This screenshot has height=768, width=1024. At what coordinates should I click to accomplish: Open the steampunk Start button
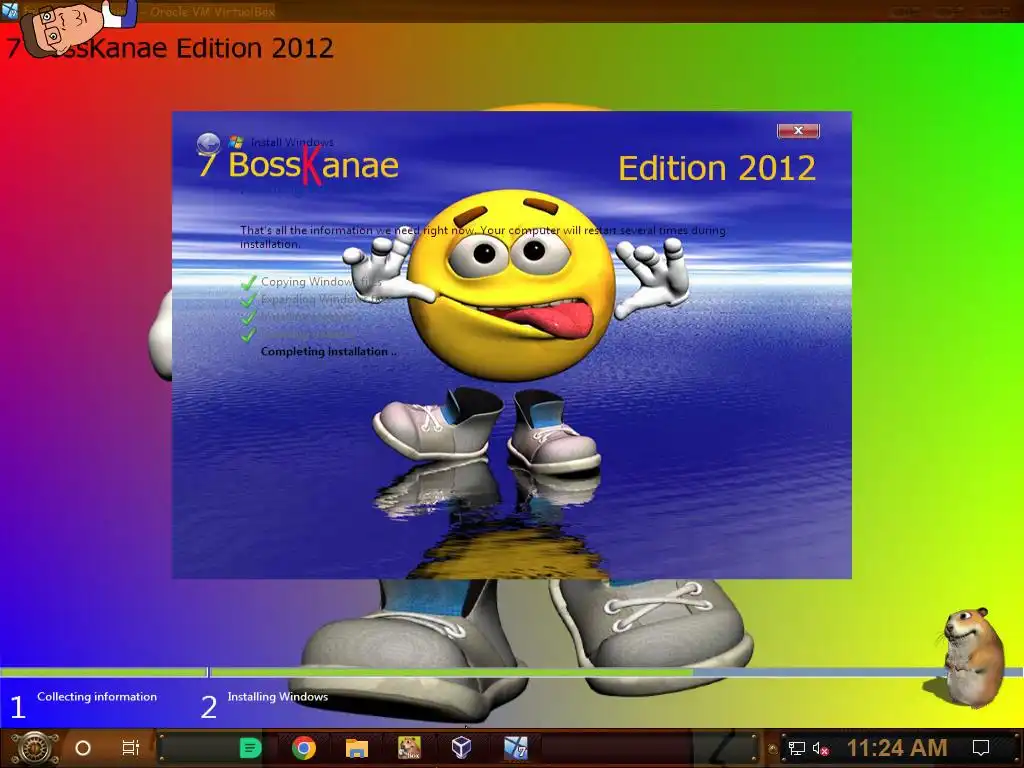point(35,748)
